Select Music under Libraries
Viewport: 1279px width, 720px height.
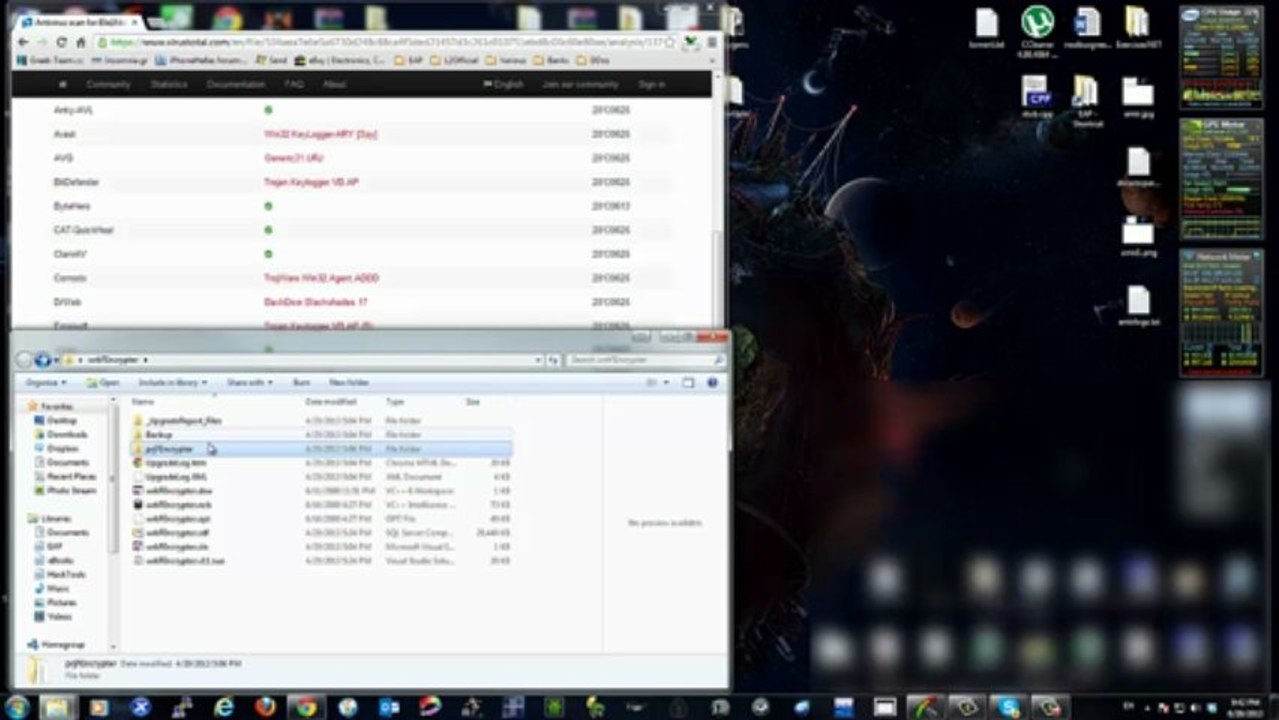(x=58, y=589)
